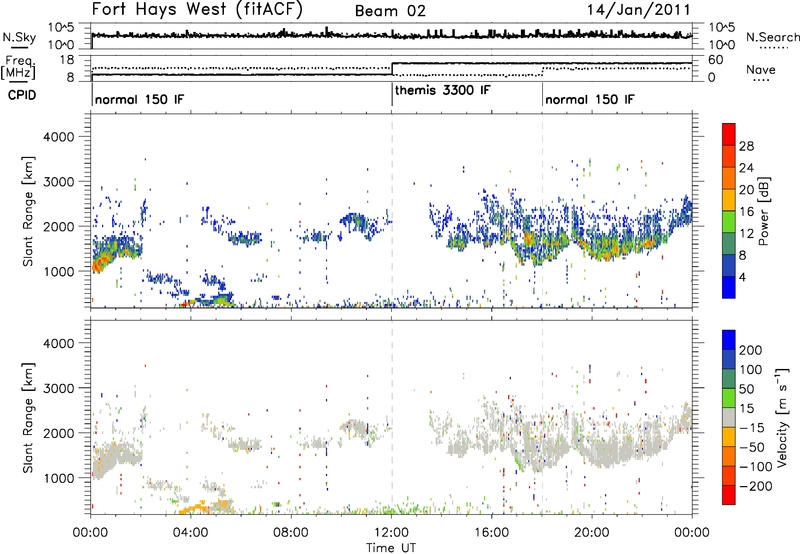Image resolution: width=800 pixels, height=554 pixels.
Task: Click the "08:00" time tick label
Action: pos(291,533)
